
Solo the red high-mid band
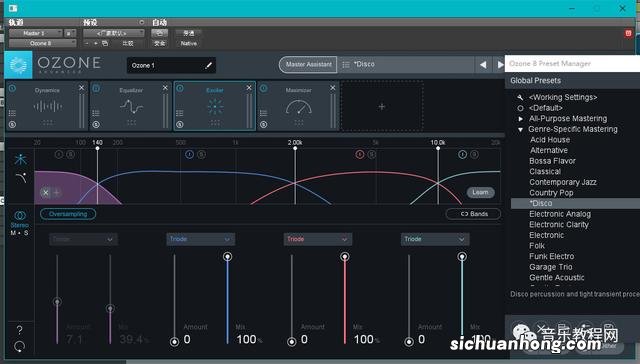pyautogui.click(x=371, y=154)
